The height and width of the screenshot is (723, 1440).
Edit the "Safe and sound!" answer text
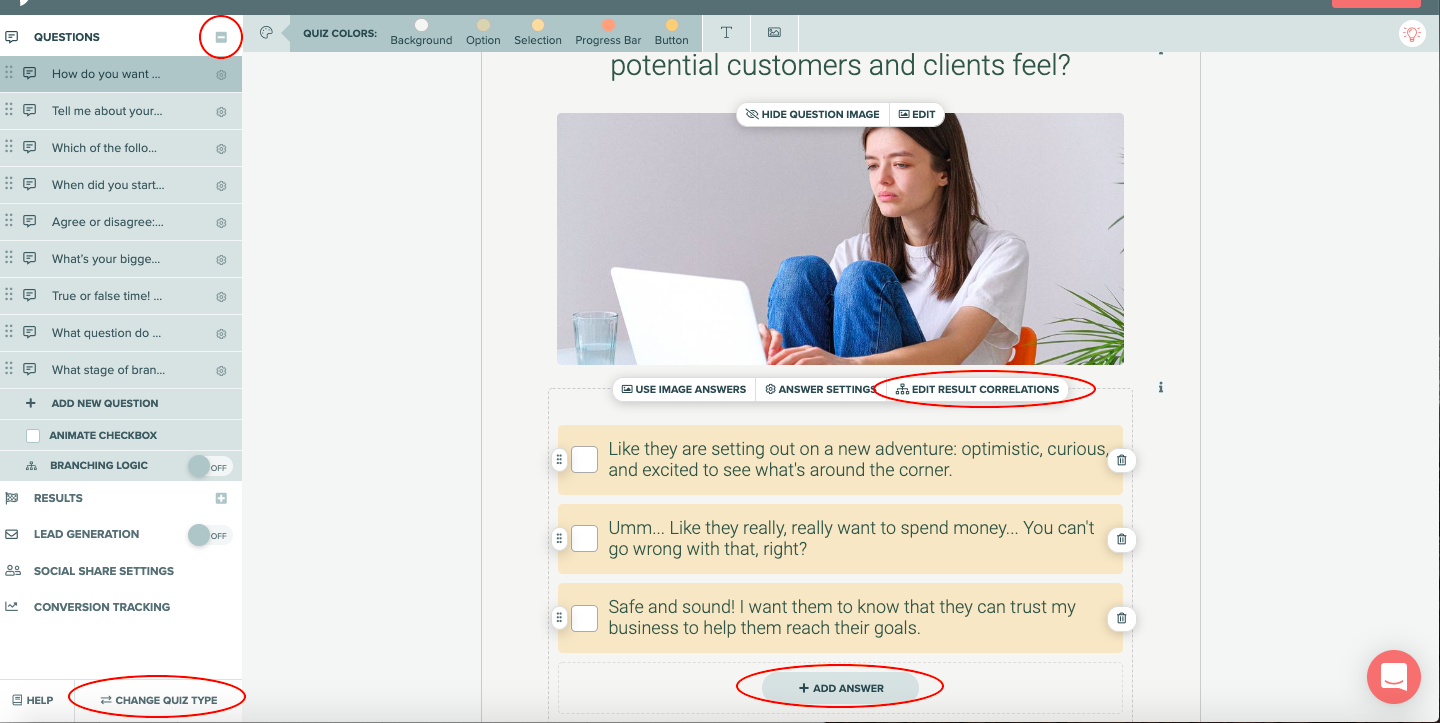[842, 618]
